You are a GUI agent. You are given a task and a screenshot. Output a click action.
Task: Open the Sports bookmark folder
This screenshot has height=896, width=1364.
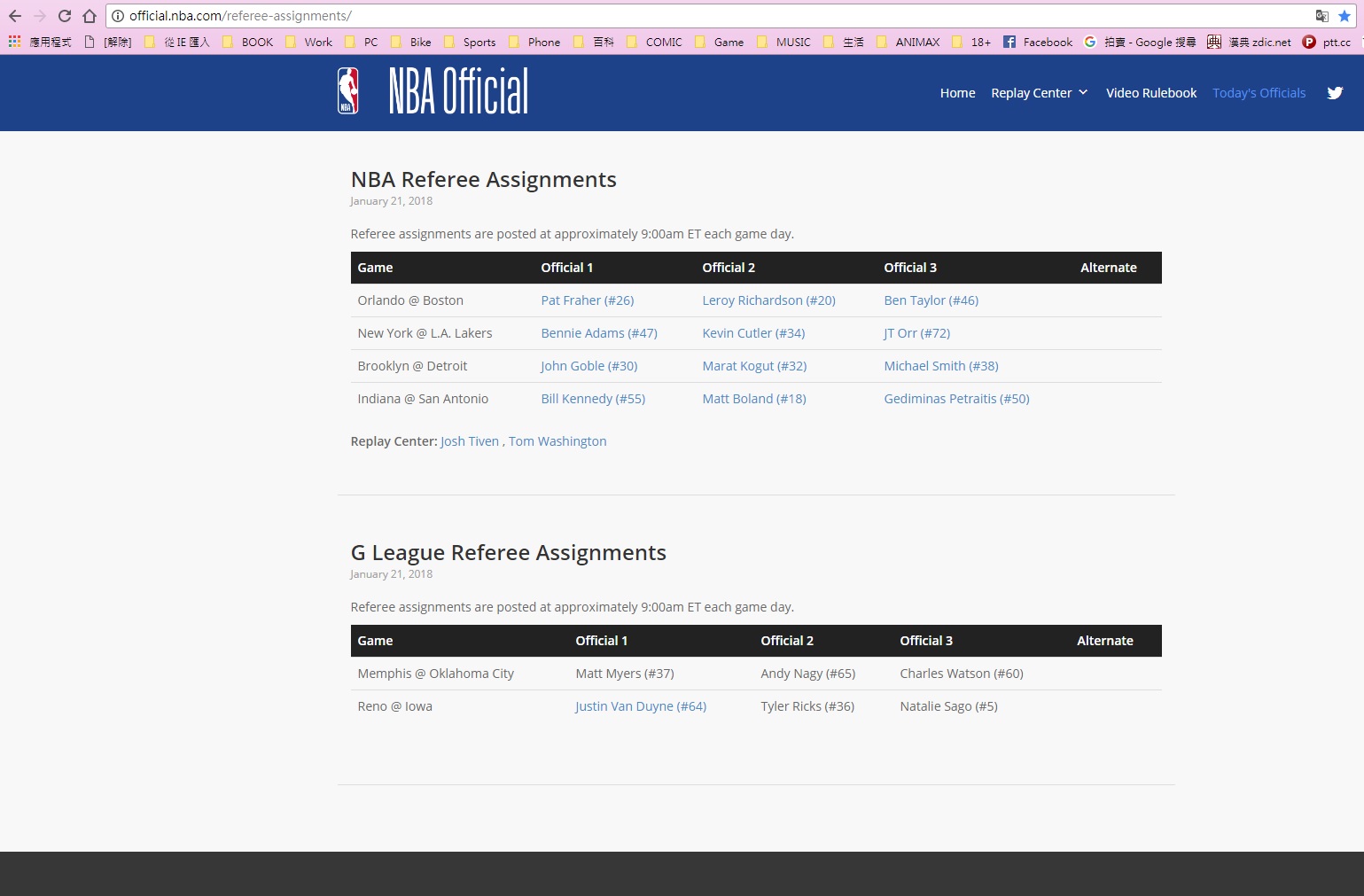tap(470, 42)
